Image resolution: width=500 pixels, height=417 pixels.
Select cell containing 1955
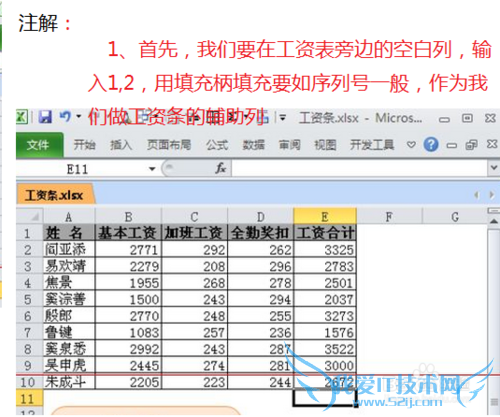[128, 282]
